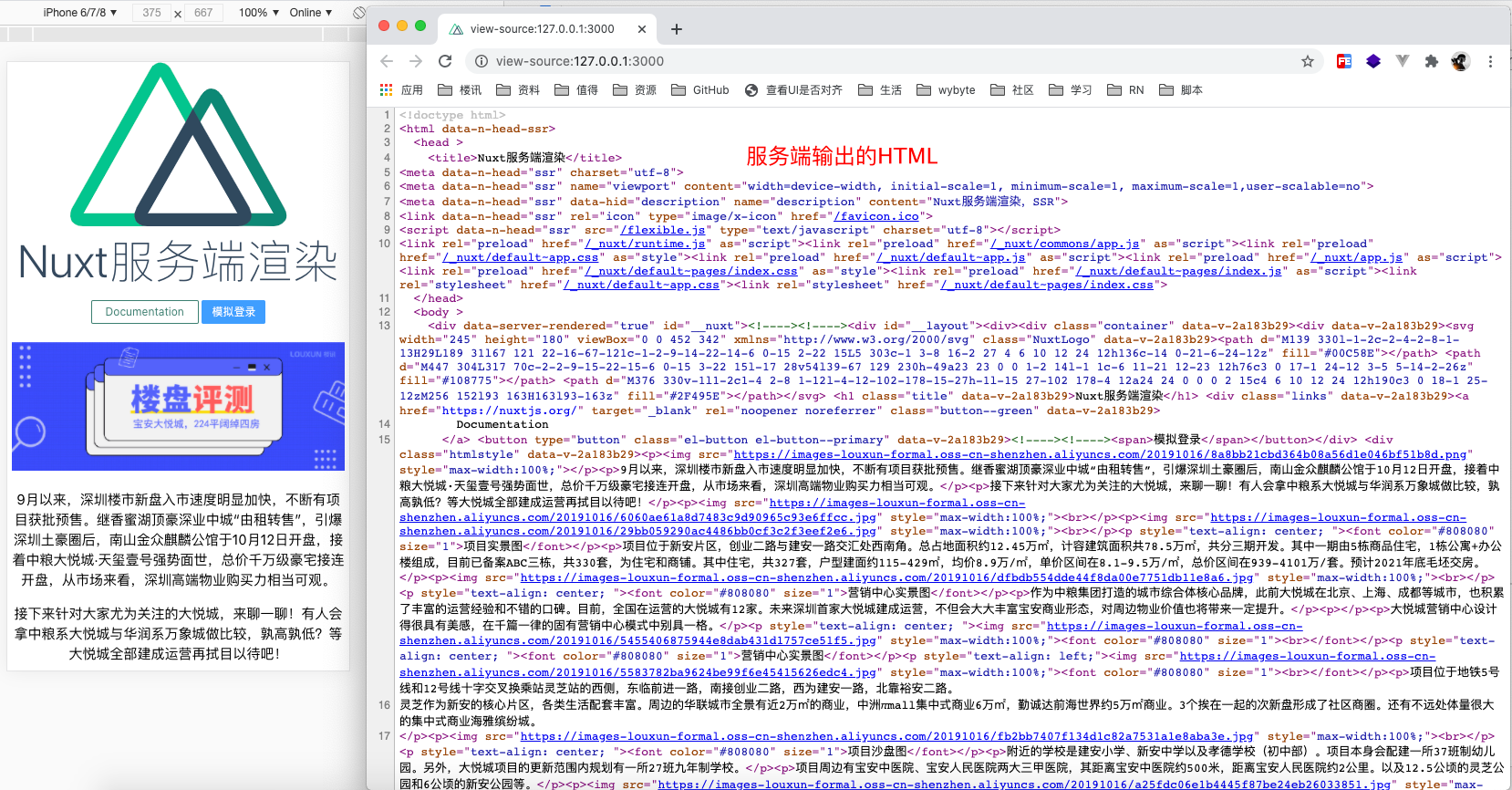Go forward in the view-source window

pos(416,61)
